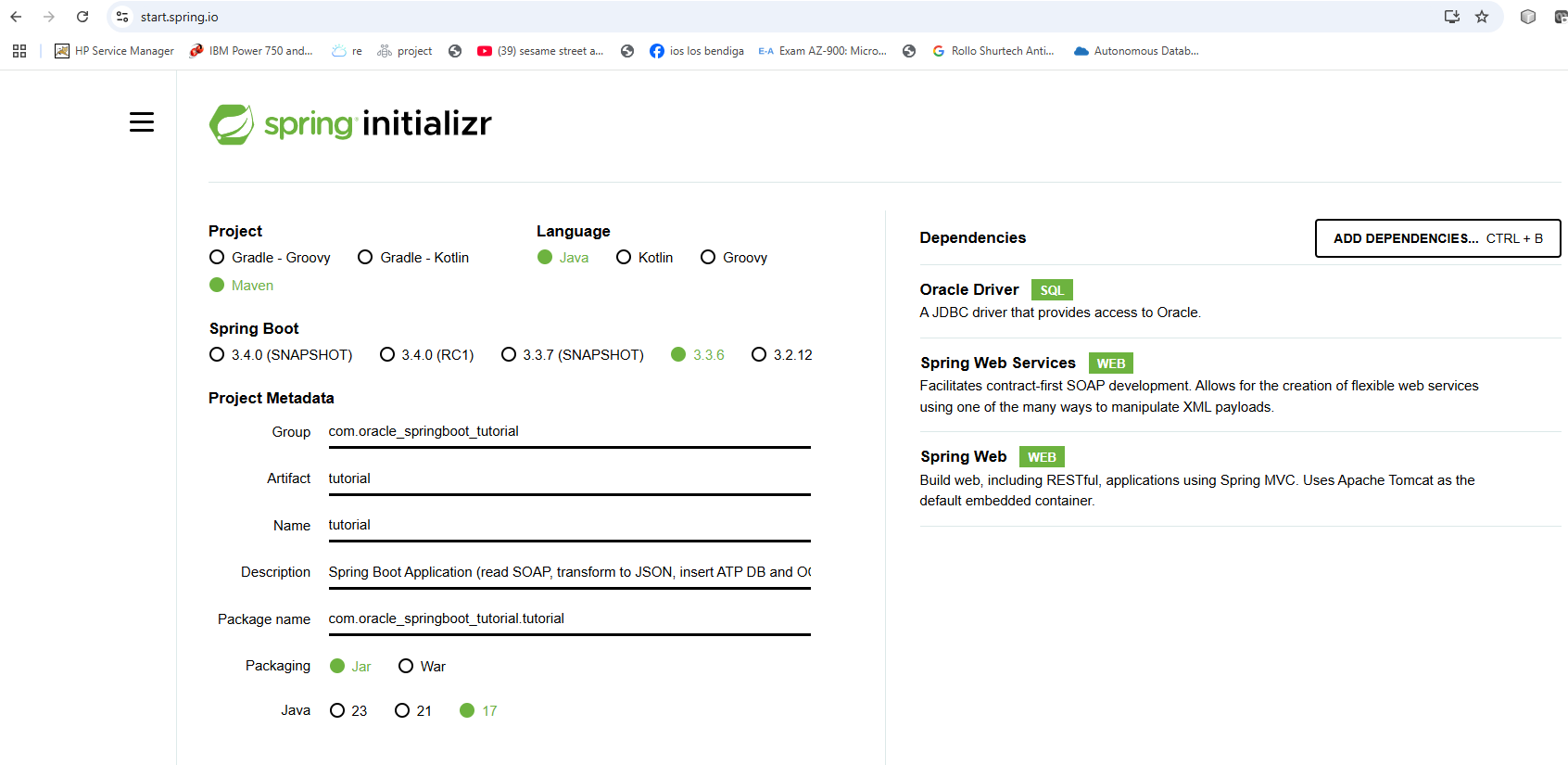Viewport: 1568px width, 765px height.
Task: Select Maven project type
Action: point(241,286)
